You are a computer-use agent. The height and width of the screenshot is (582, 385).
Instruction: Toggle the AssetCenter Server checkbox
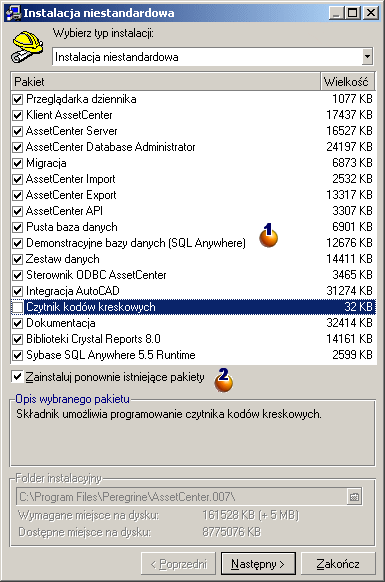[17, 131]
